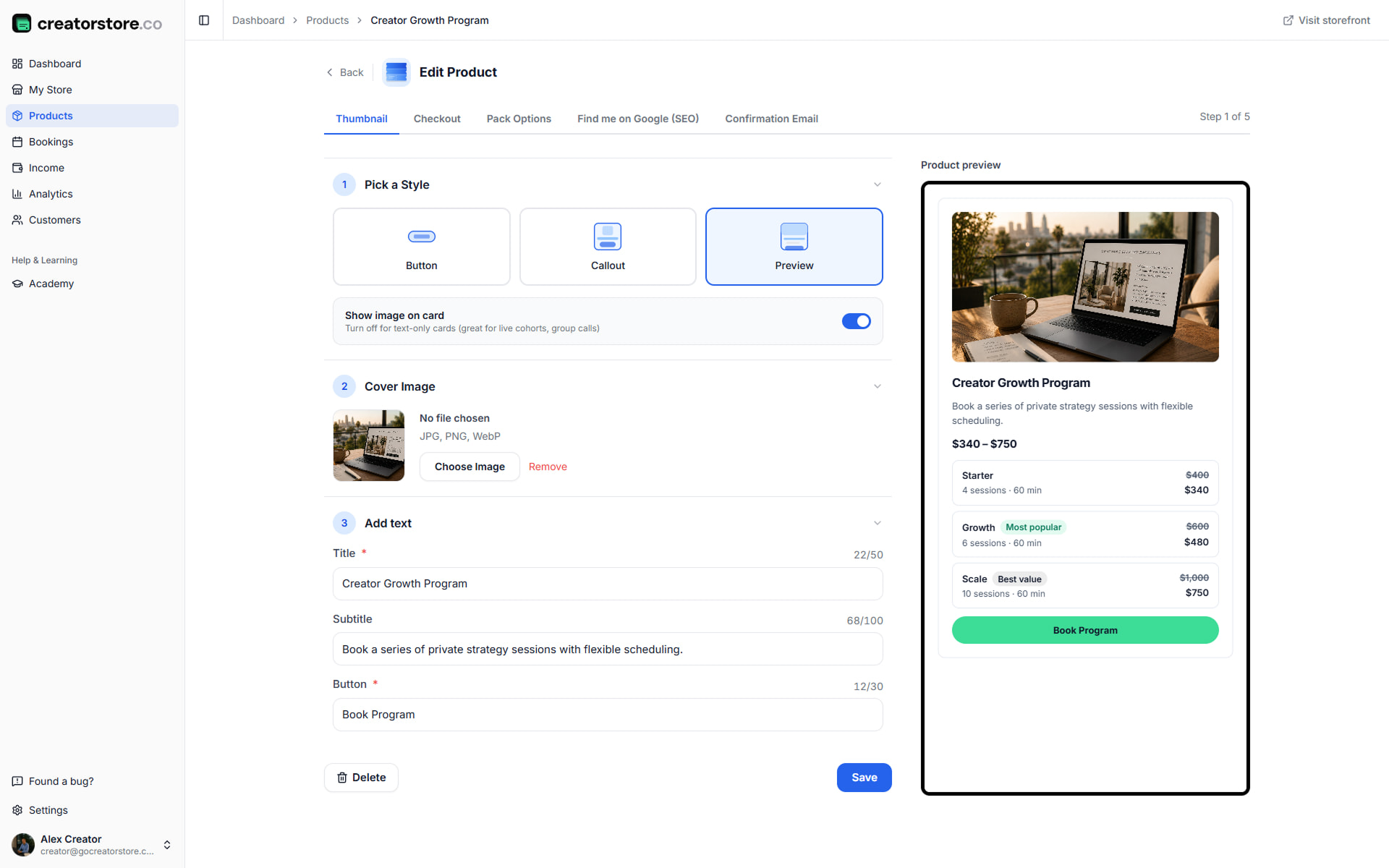This screenshot has width=1389, height=868.
Task: Toggle the sidebar panel icon
Action: point(204,20)
